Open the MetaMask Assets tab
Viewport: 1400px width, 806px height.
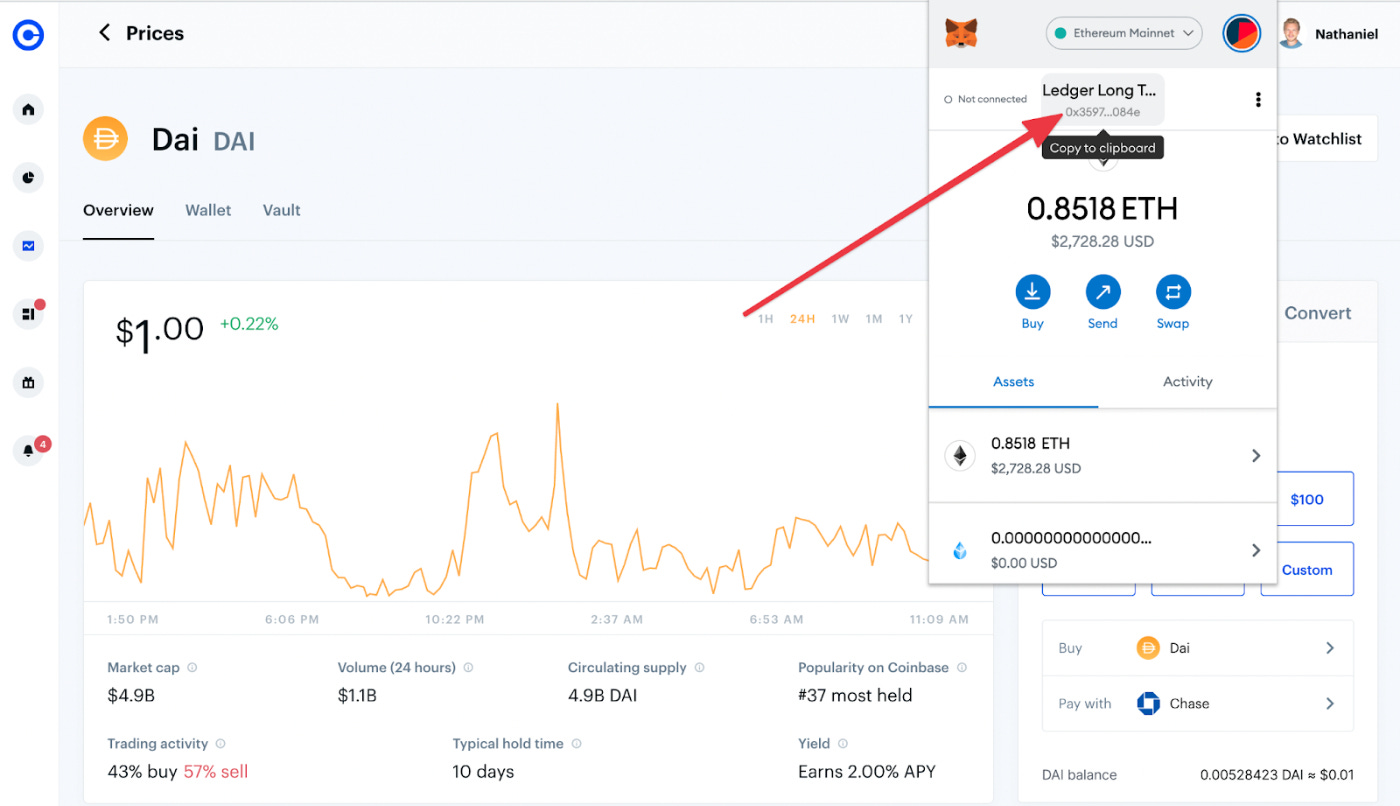click(x=1013, y=381)
